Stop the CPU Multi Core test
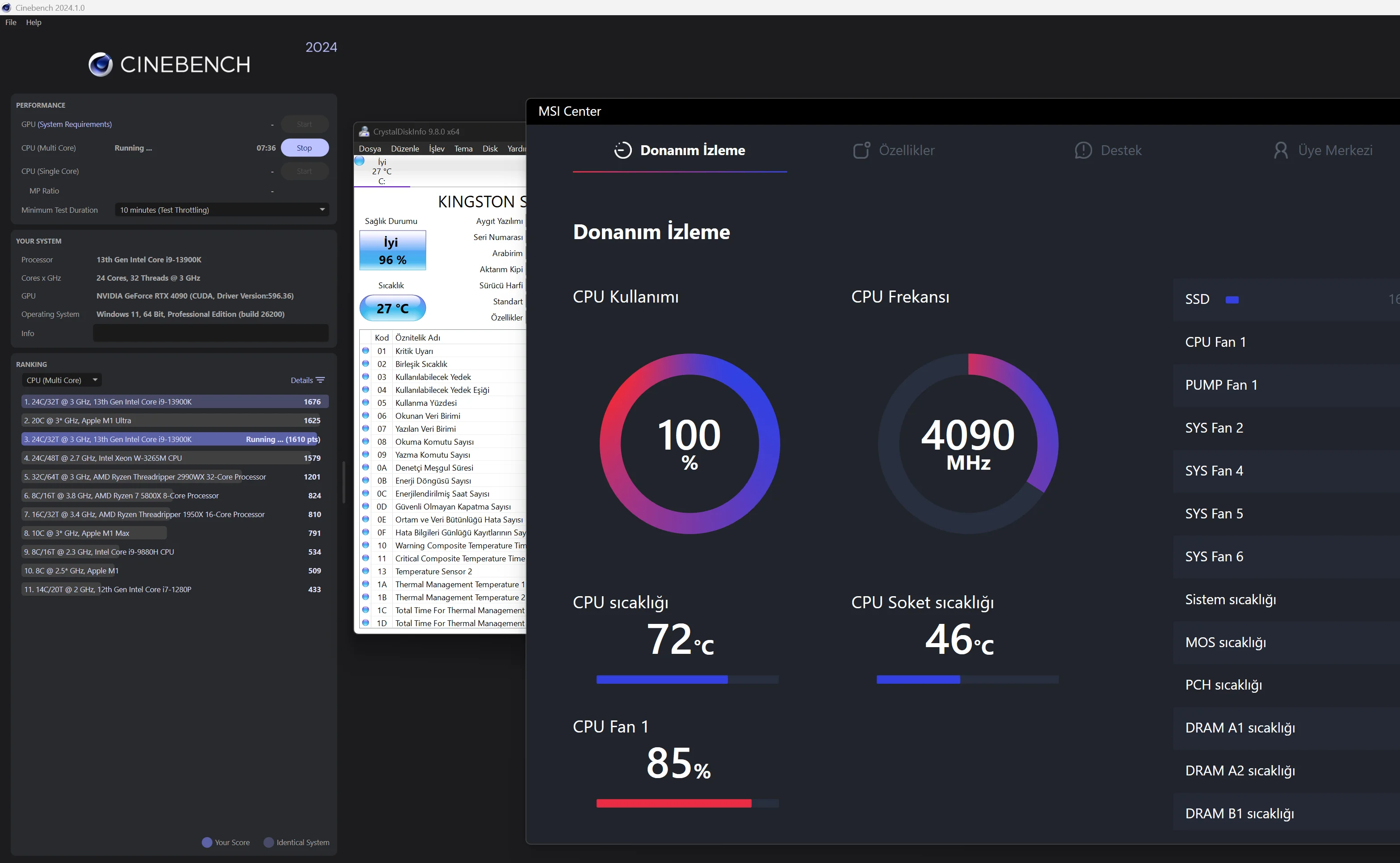The height and width of the screenshot is (863, 1400). [x=304, y=148]
